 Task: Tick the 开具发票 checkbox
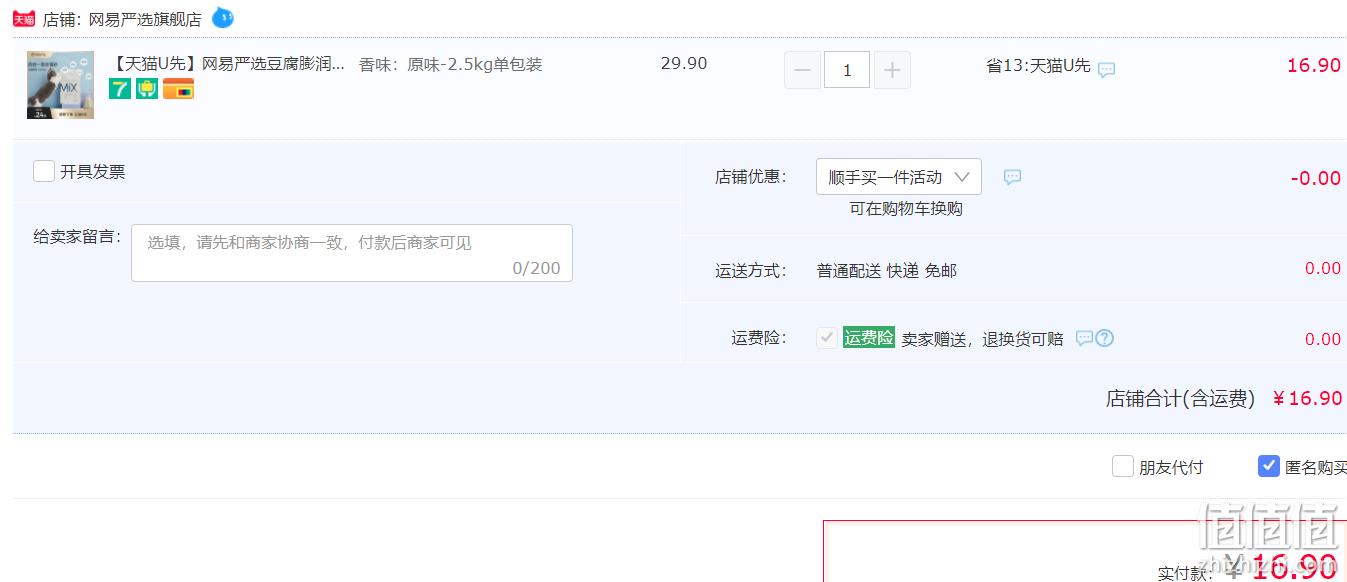44,171
